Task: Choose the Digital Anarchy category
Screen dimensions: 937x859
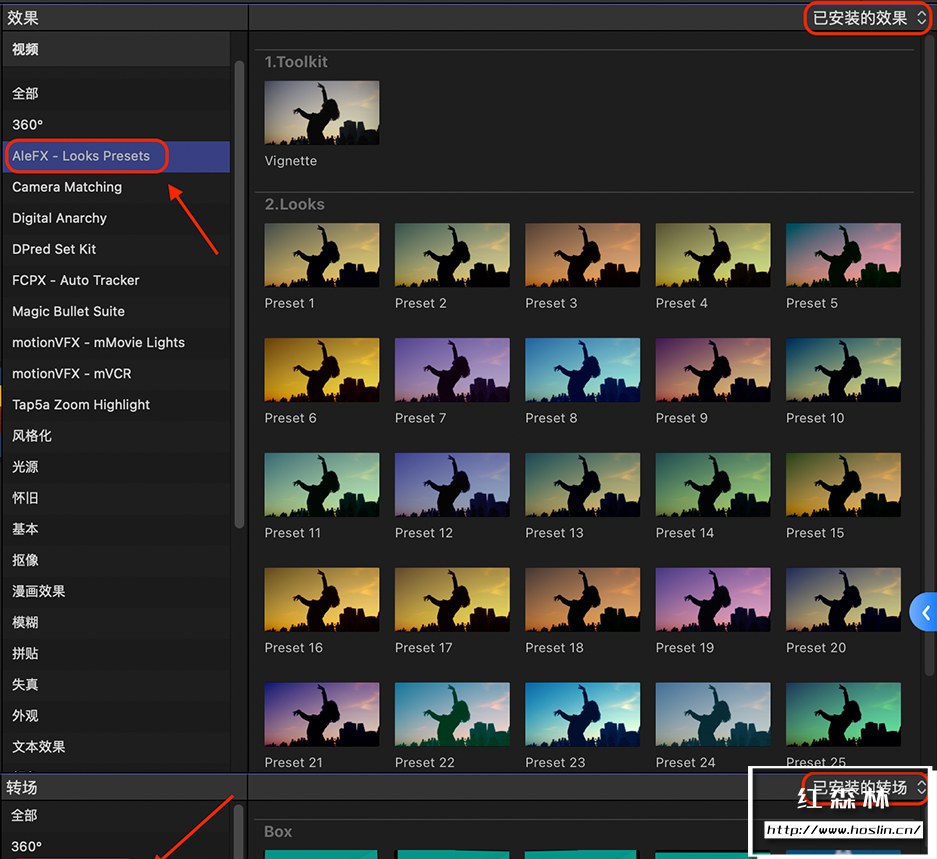Action: click(x=116, y=218)
